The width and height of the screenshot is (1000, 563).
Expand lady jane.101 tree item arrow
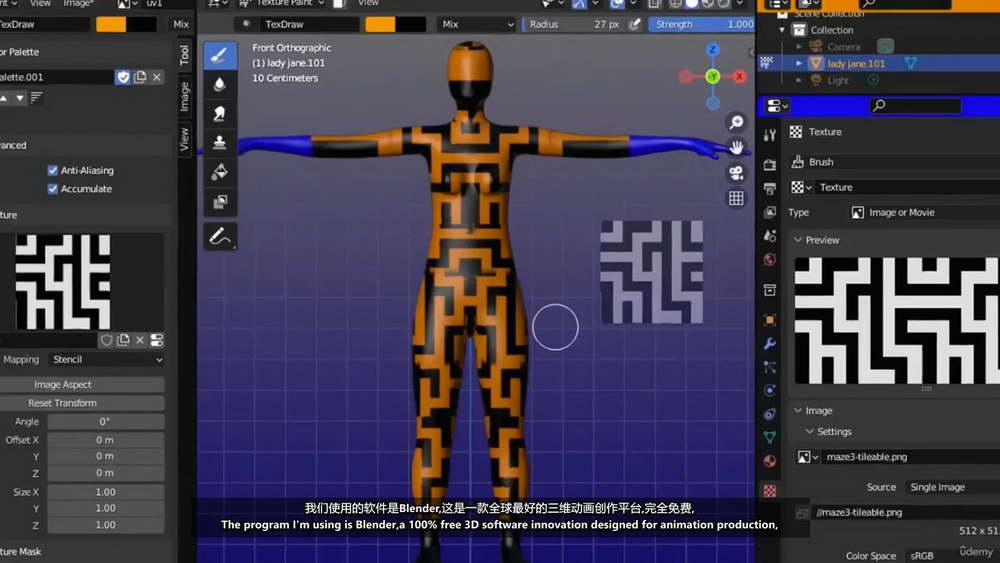click(x=799, y=63)
